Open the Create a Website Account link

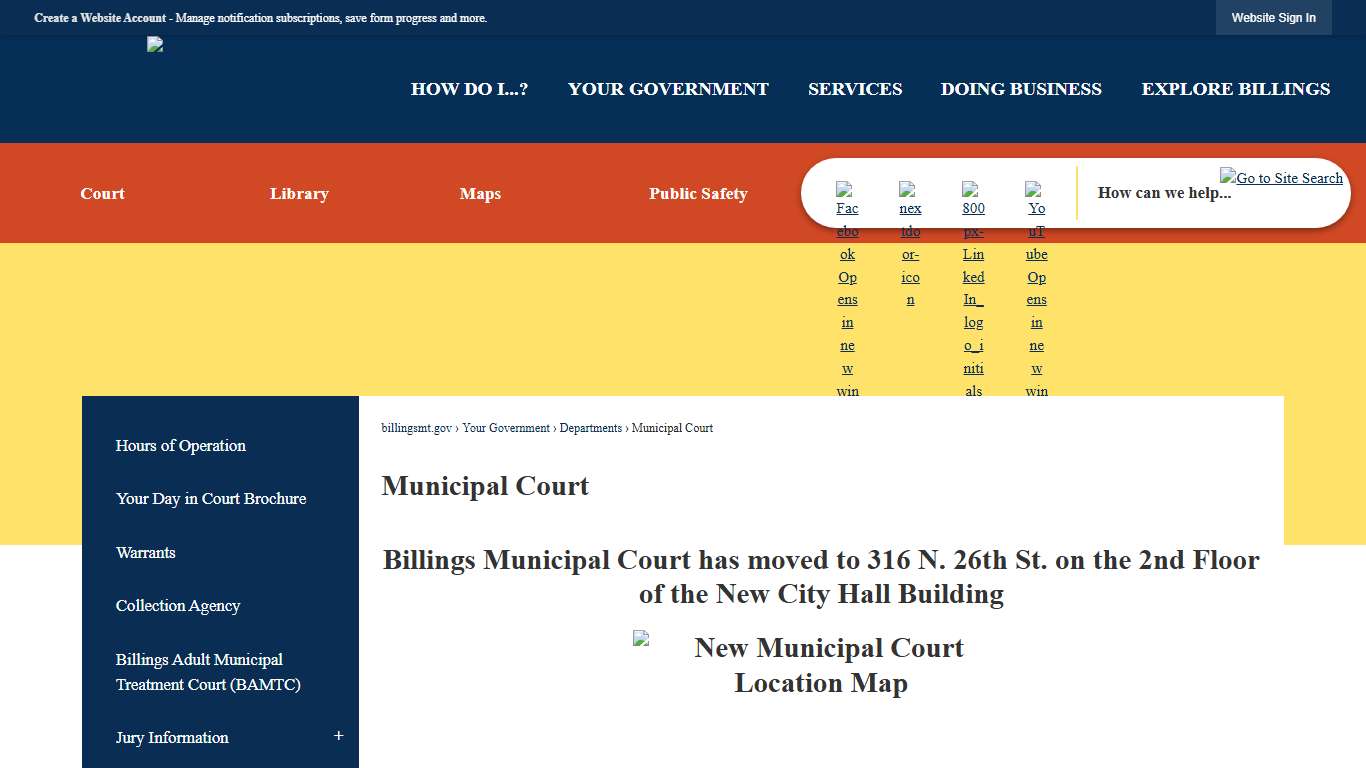[100, 17]
